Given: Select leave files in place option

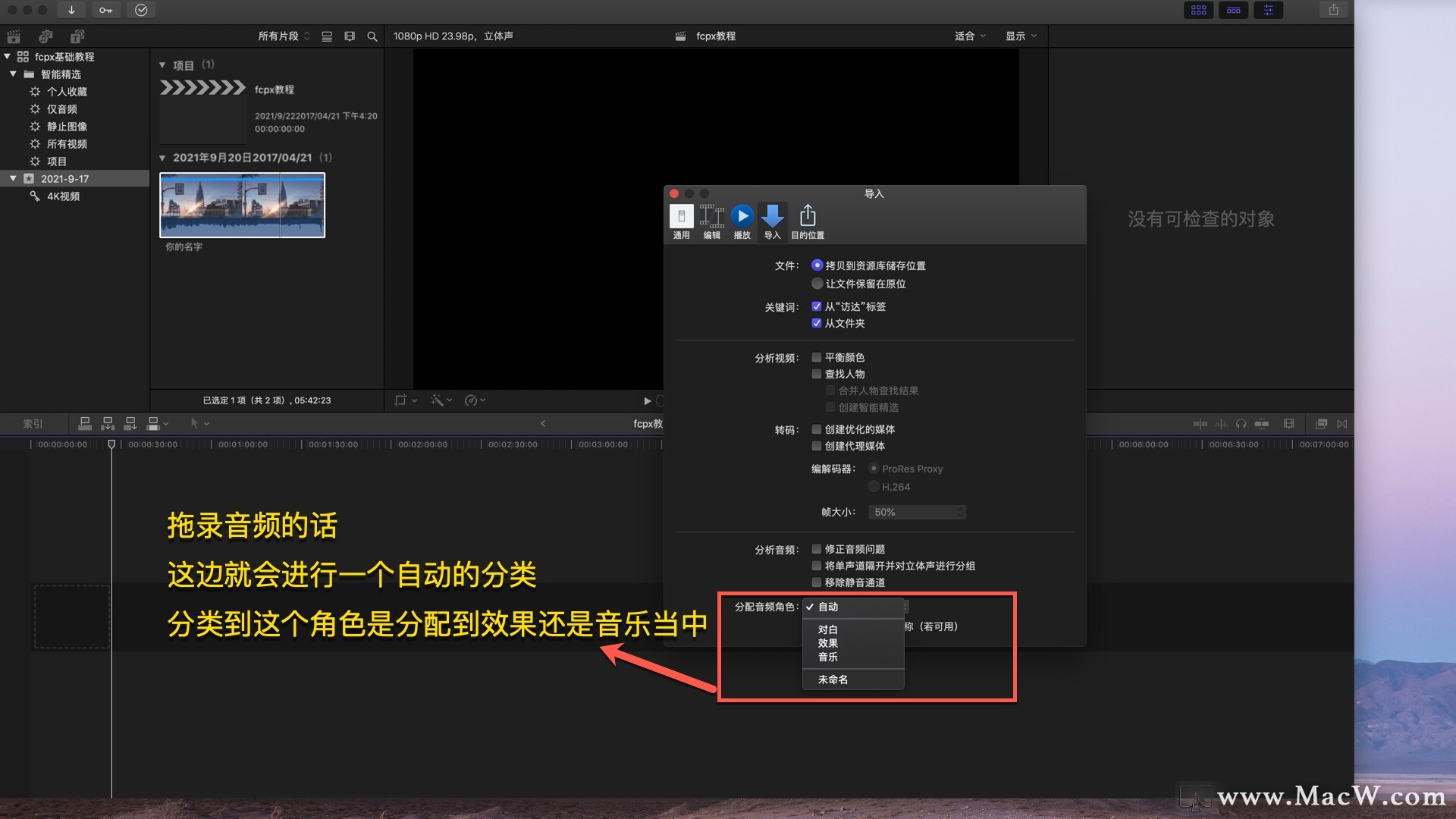Looking at the screenshot, I should pyautogui.click(x=817, y=284).
